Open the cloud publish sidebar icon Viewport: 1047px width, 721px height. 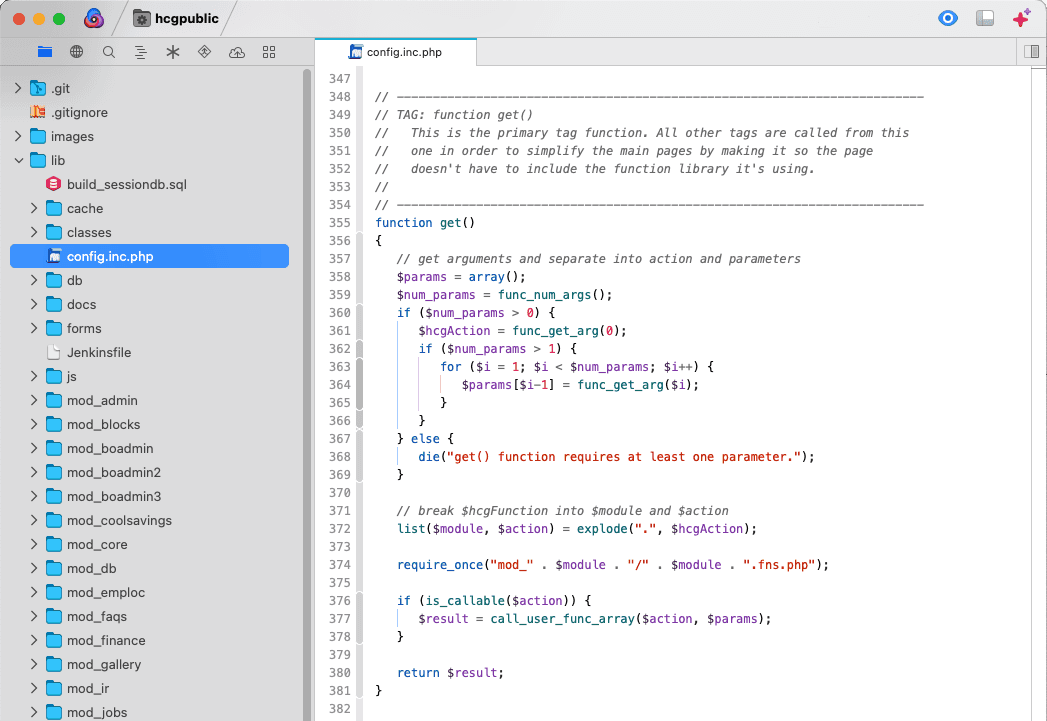click(x=237, y=52)
